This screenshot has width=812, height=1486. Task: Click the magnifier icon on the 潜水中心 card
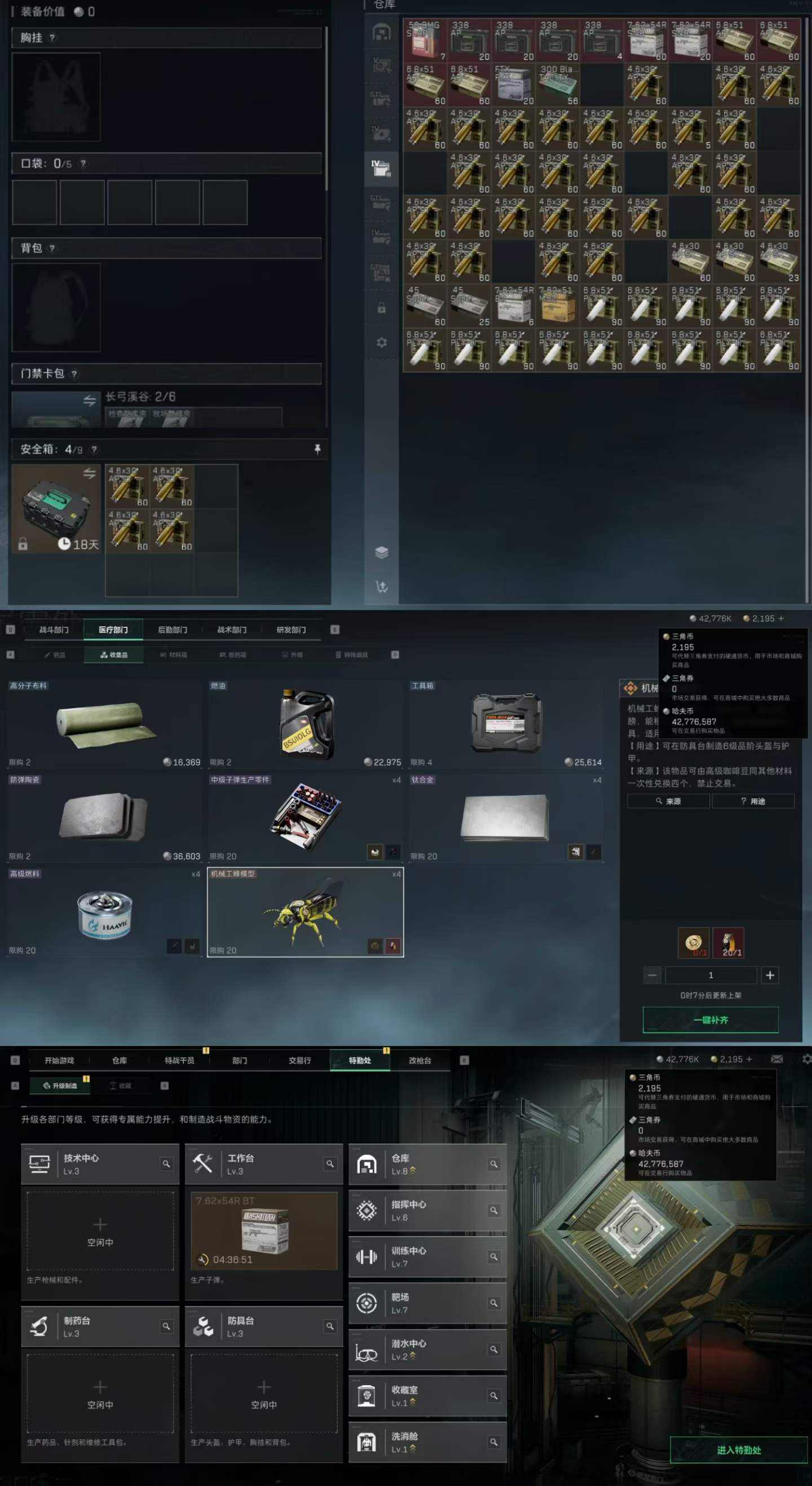(493, 1349)
